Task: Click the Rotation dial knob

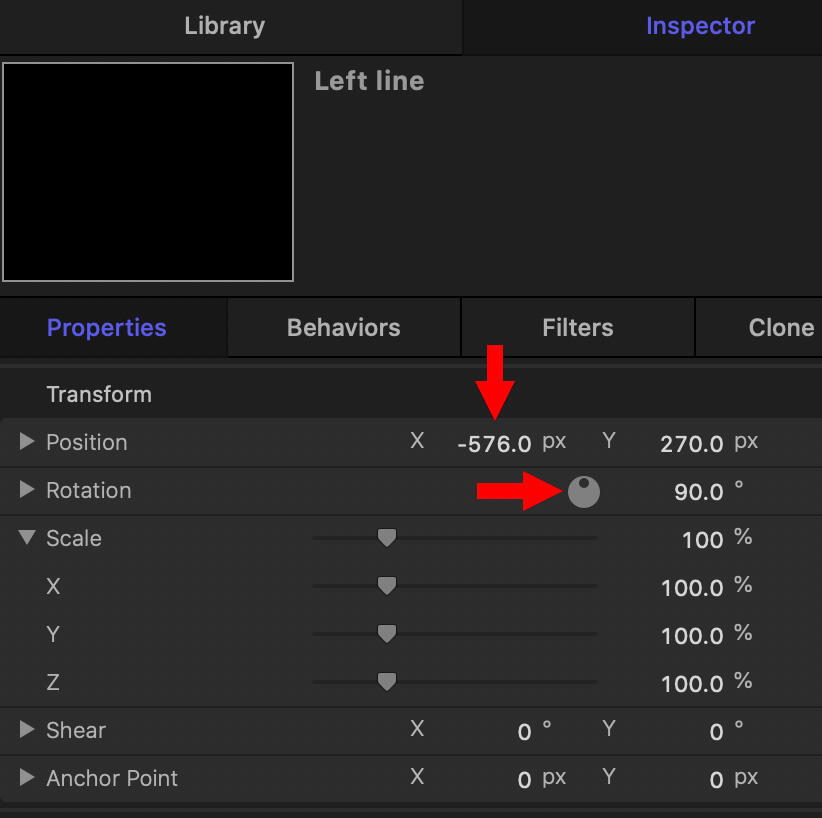Action: (583, 492)
